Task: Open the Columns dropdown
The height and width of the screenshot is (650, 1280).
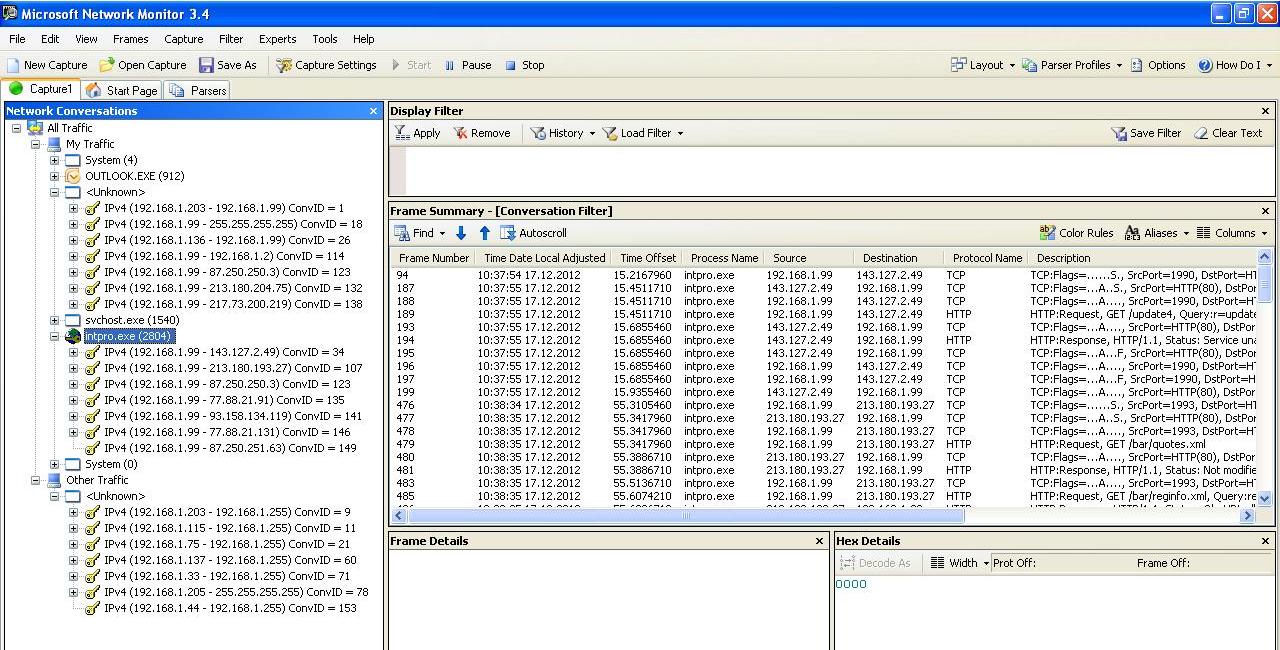Action: tap(1231, 233)
